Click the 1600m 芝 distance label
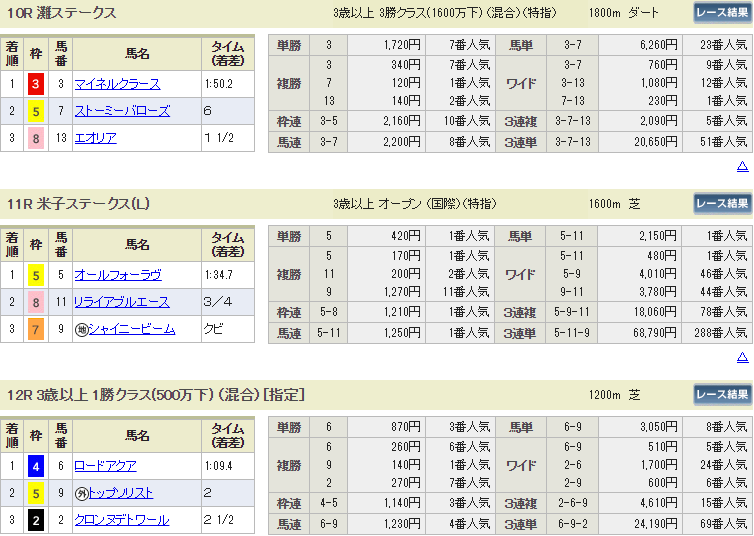 [615, 204]
